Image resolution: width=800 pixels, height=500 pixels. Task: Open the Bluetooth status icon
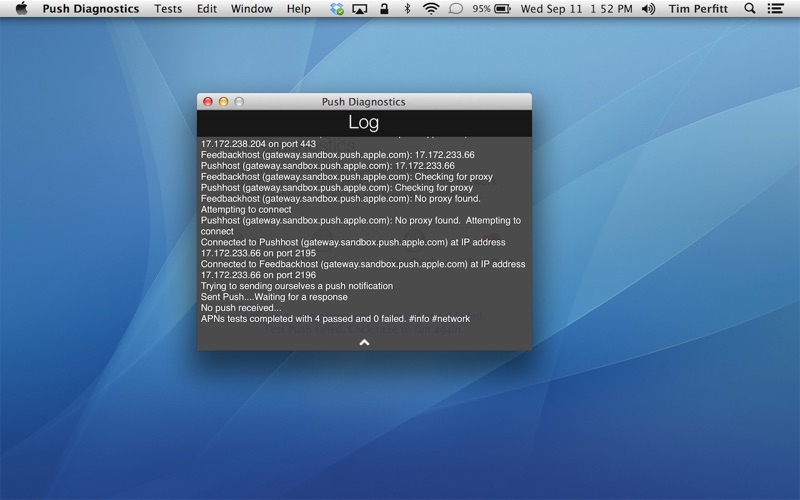pyautogui.click(x=407, y=9)
